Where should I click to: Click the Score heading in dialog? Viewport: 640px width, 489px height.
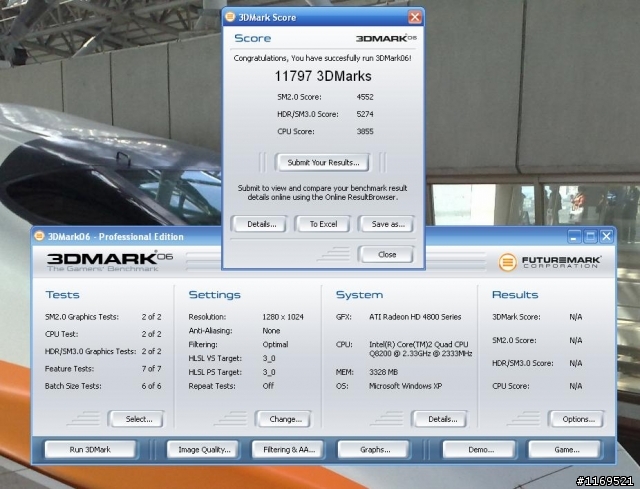coord(253,38)
